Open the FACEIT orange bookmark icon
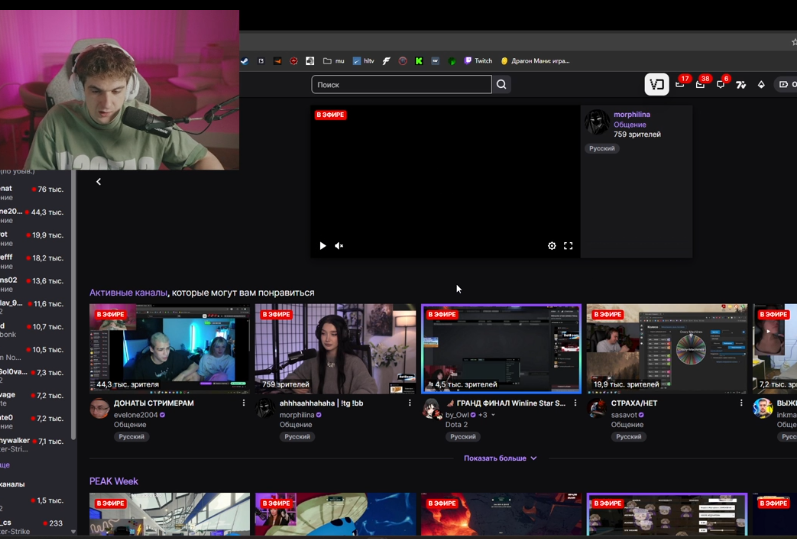 tap(278, 61)
